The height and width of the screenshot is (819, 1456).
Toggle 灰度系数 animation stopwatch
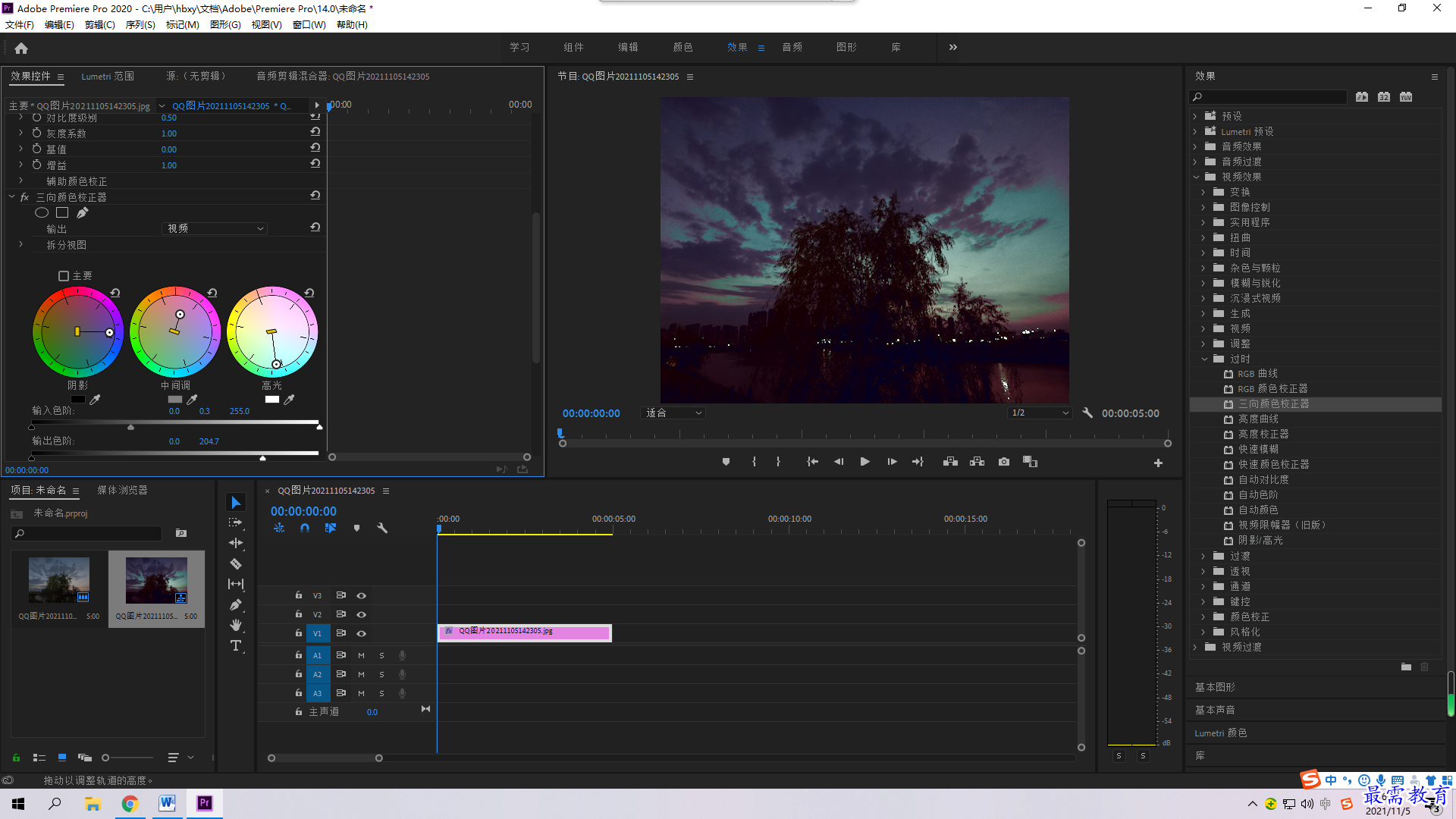point(36,133)
